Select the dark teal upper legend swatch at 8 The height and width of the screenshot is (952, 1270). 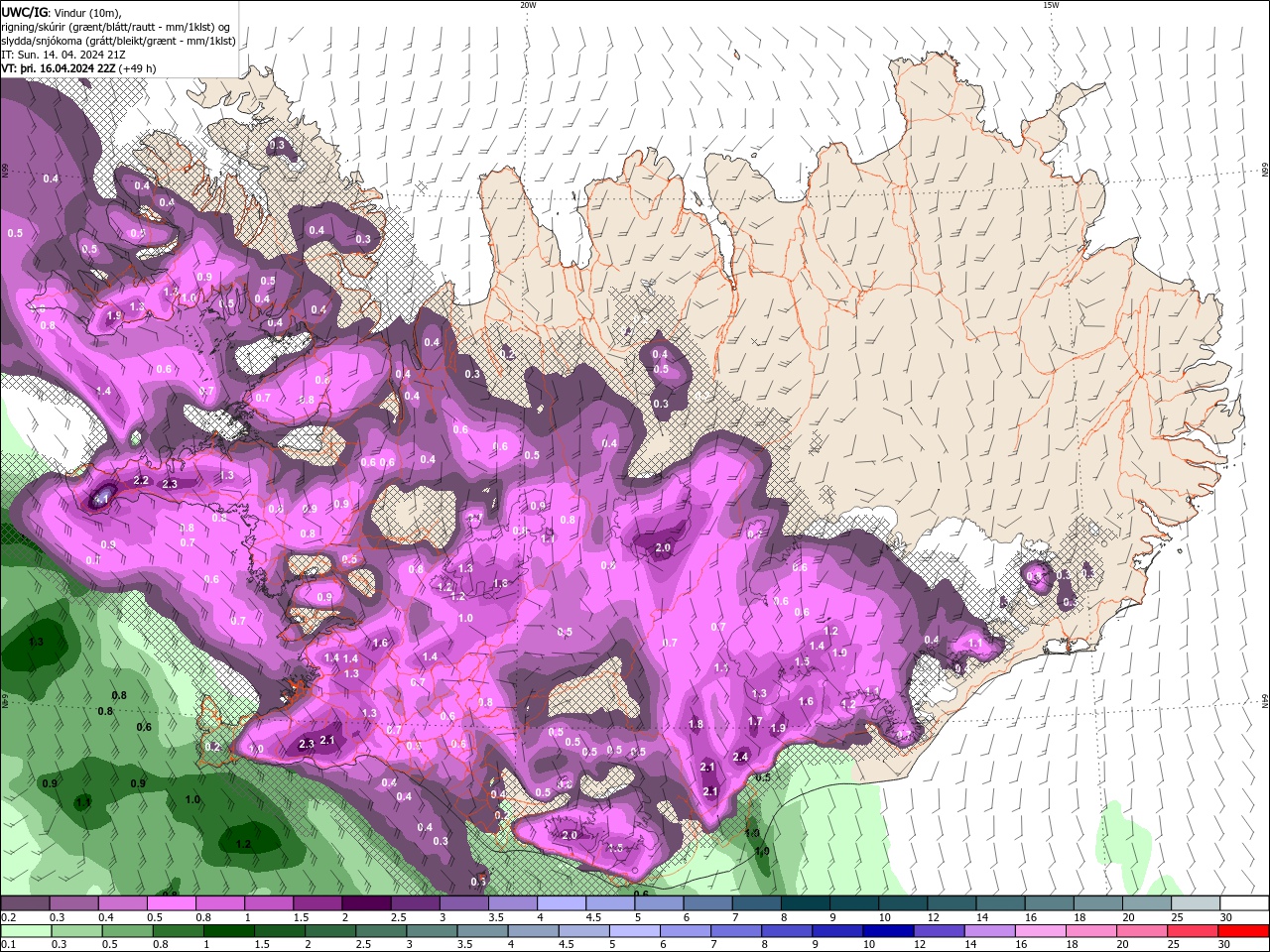805,902
